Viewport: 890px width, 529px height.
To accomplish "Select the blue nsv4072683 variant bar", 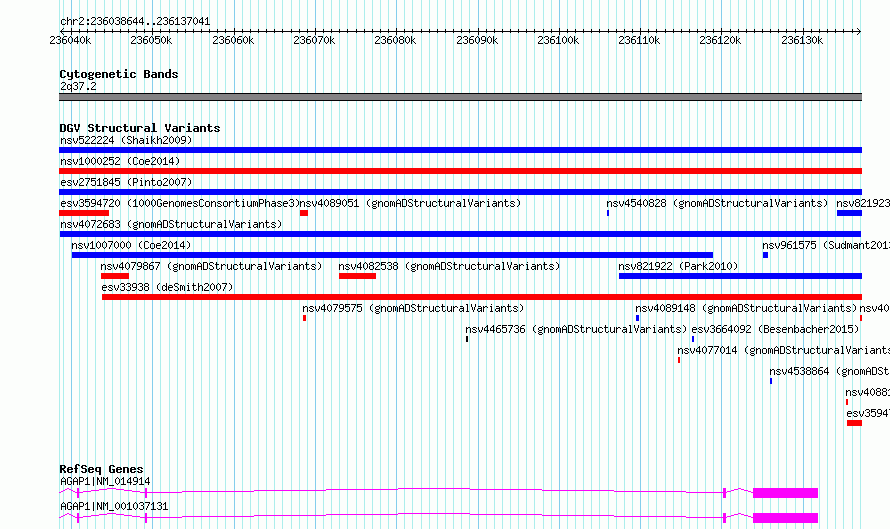I will (x=460, y=234).
